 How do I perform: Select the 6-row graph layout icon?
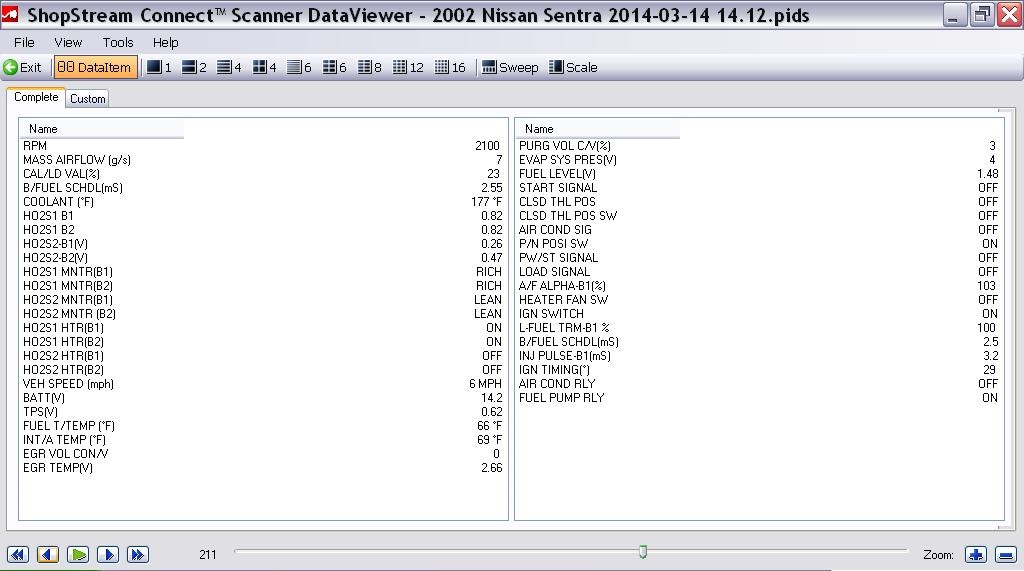tap(299, 67)
